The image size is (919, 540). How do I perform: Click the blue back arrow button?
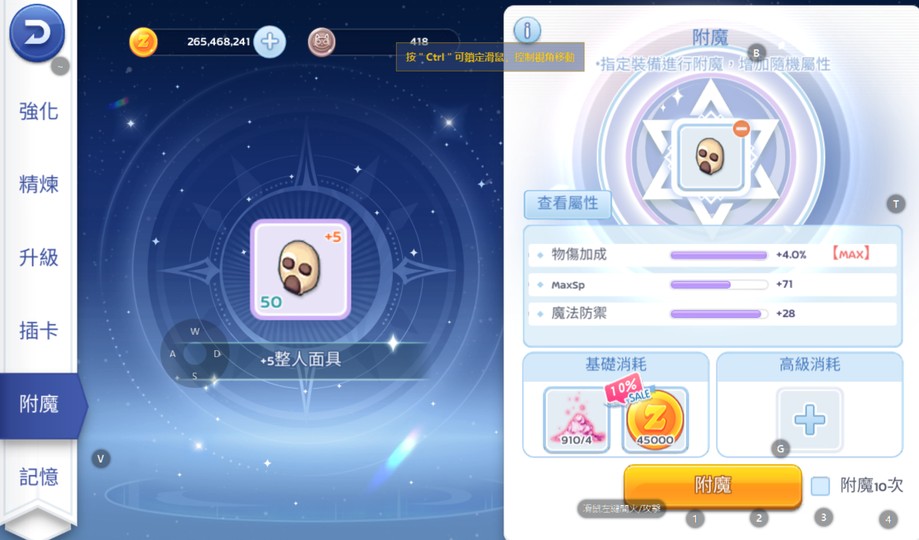[x=37, y=33]
